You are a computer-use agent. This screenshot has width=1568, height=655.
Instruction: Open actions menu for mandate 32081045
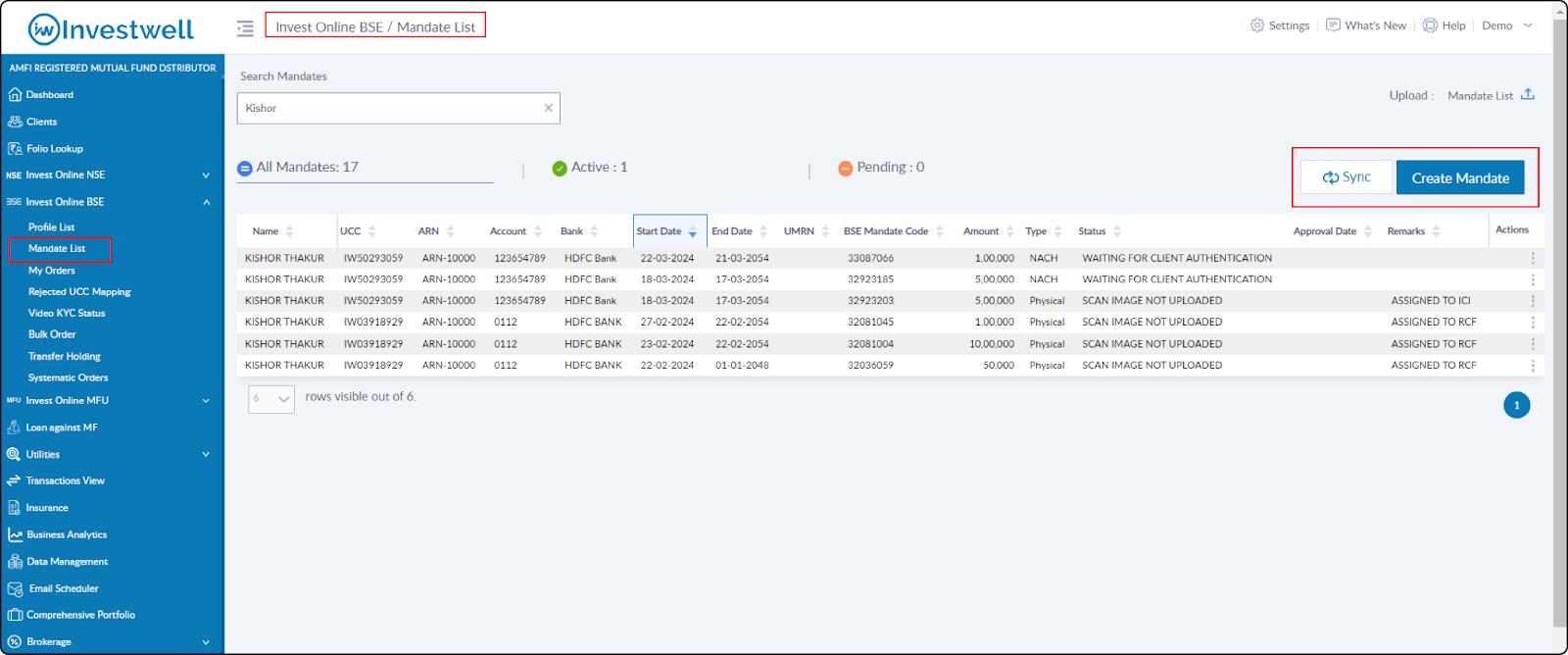1533,323
